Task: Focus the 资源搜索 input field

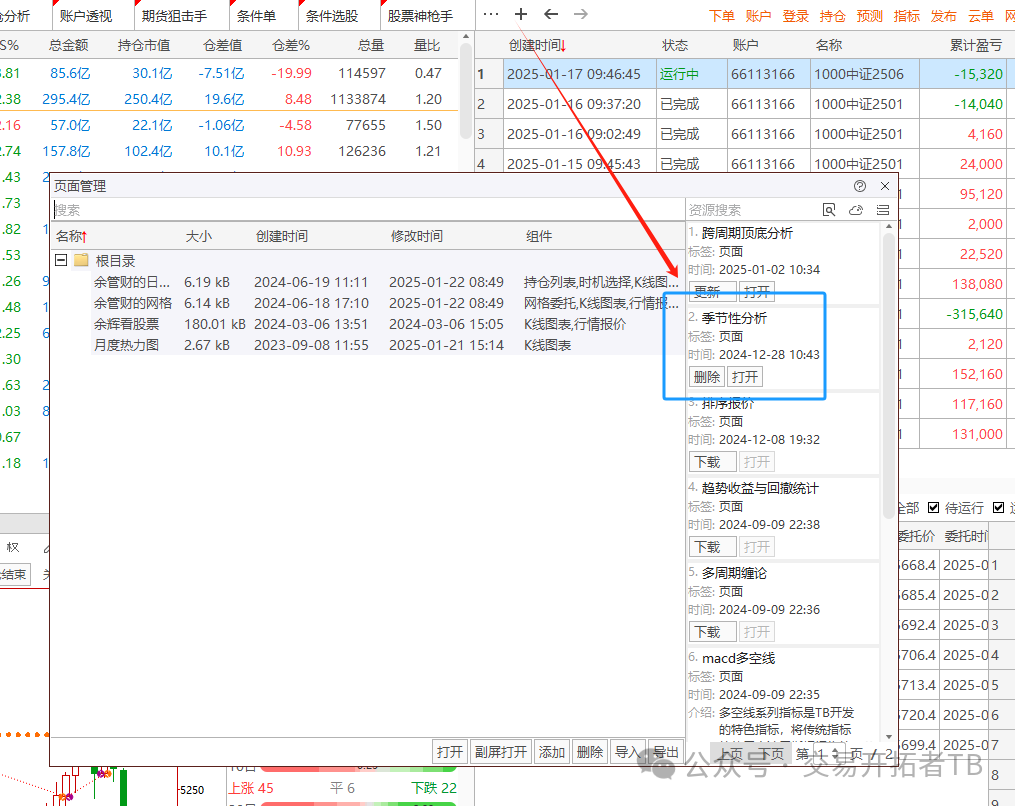Action: pos(752,210)
